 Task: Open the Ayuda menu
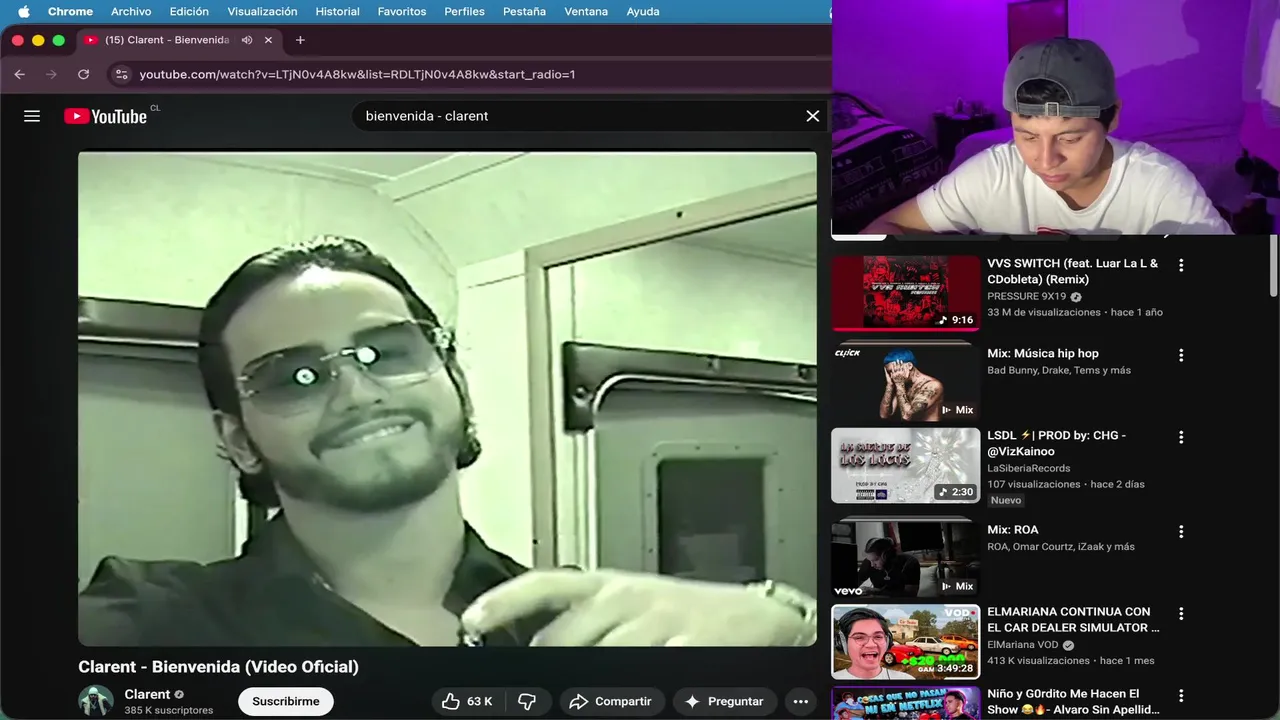pyautogui.click(x=642, y=11)
